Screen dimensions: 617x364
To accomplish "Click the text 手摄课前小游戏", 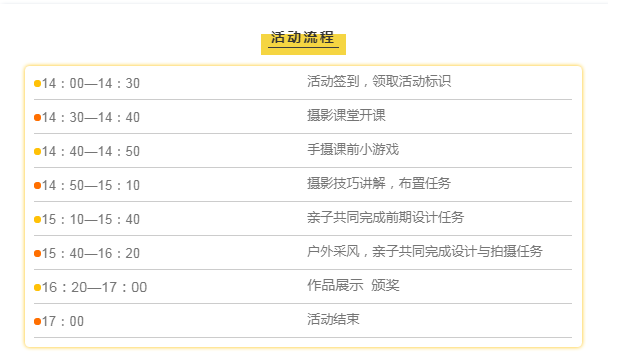I will pos(353,150).
